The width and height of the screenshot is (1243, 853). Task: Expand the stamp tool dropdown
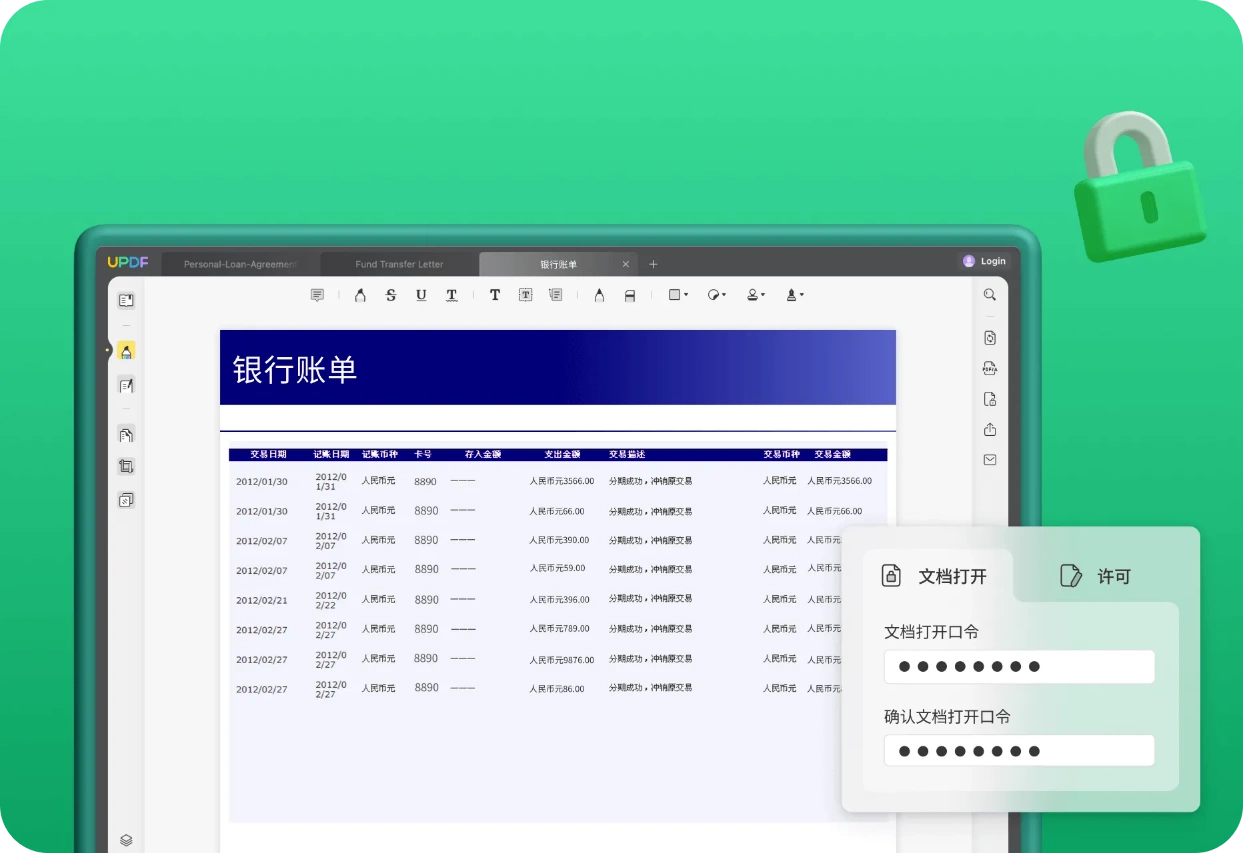coord(756,295)
